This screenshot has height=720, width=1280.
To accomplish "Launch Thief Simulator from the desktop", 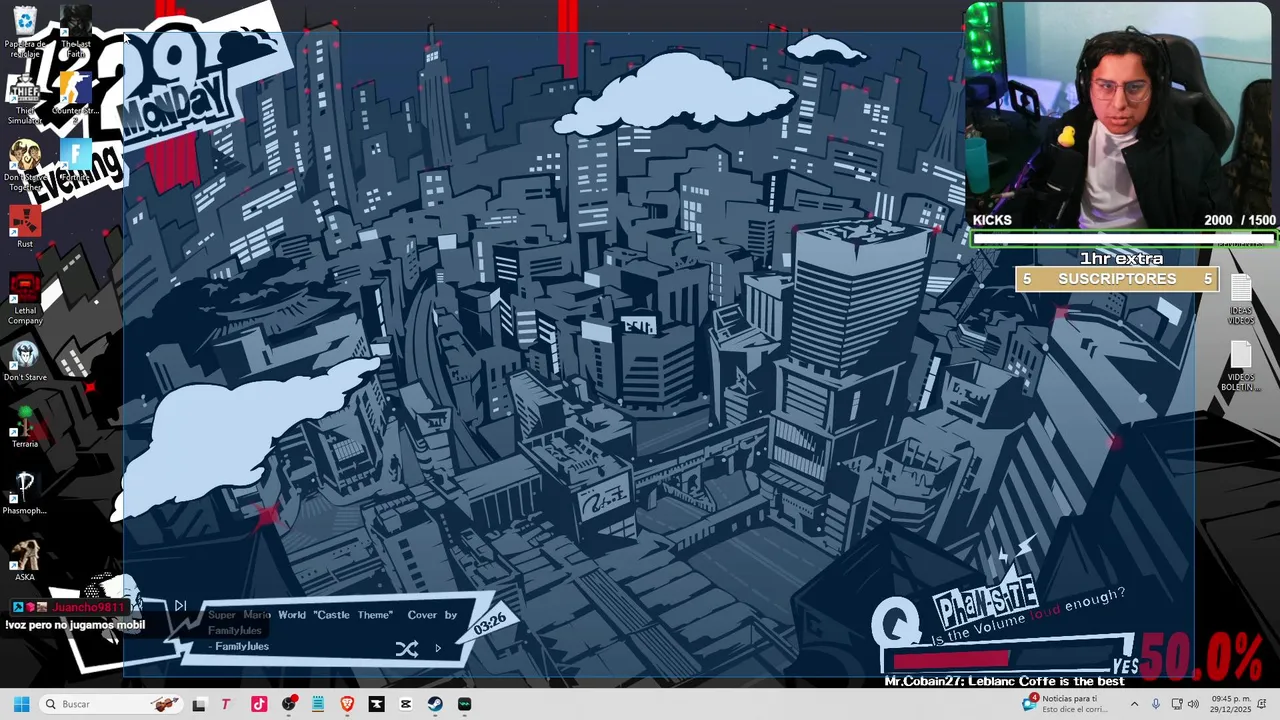I will point(24,98).
